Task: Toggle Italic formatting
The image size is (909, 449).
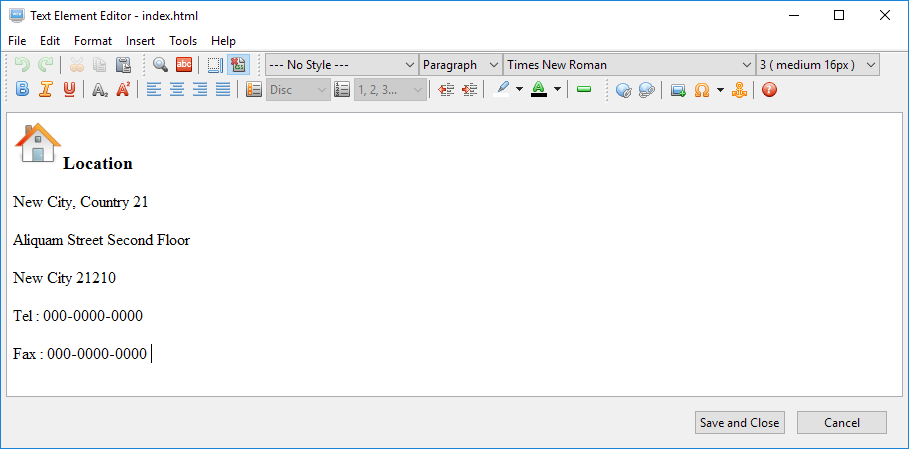Action: point(45,90)
